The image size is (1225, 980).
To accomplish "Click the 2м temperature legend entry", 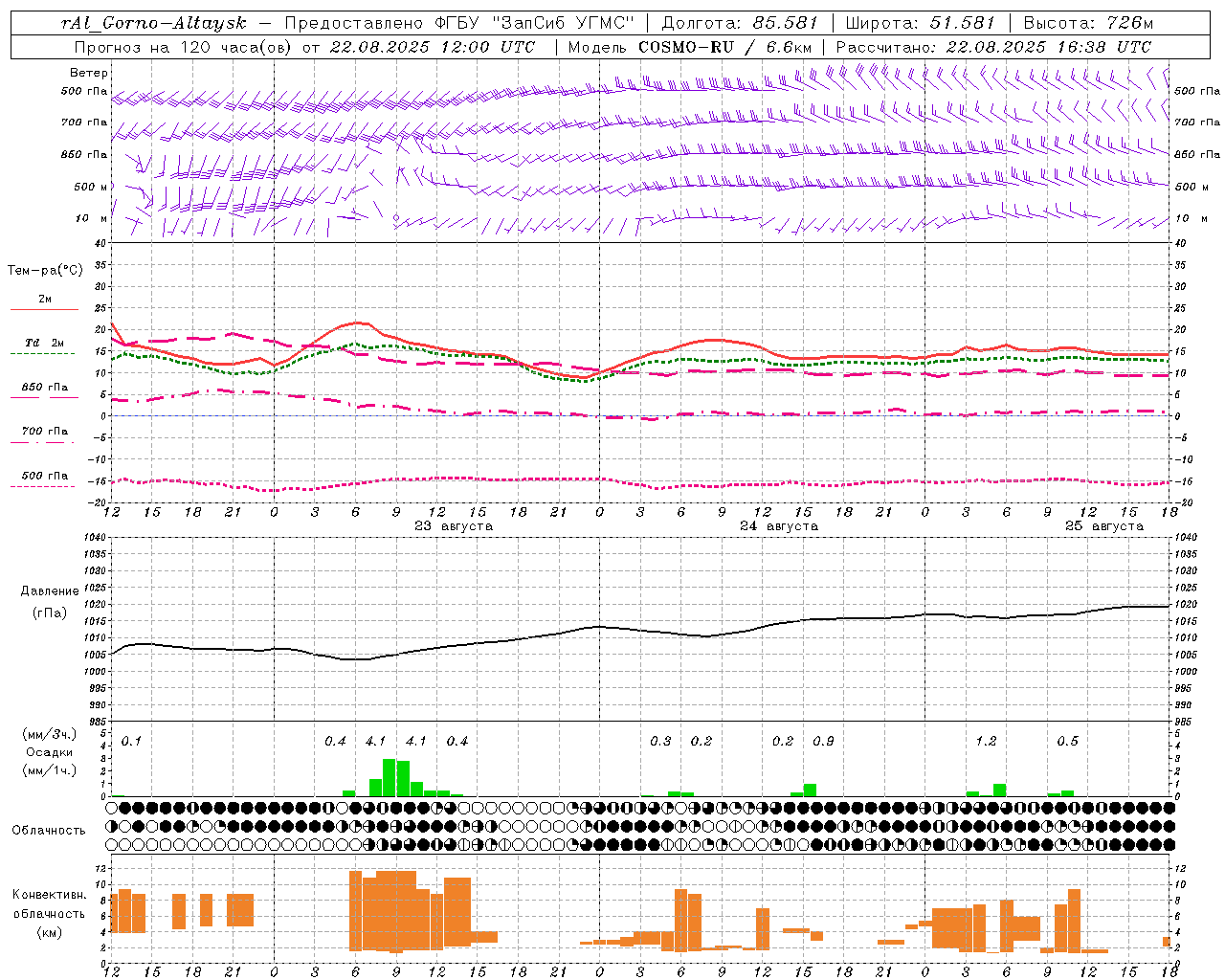I will click(45, 299).
